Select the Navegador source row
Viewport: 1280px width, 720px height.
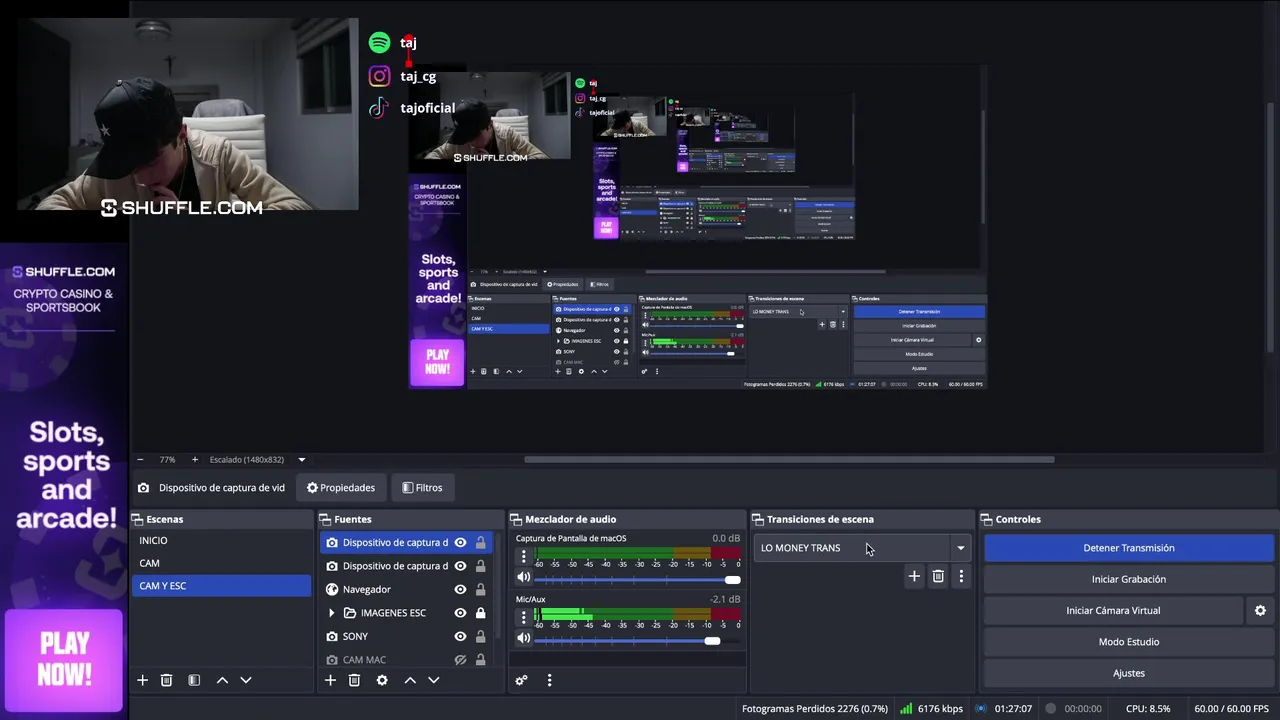pyautogui.click(x=408, y=589)
